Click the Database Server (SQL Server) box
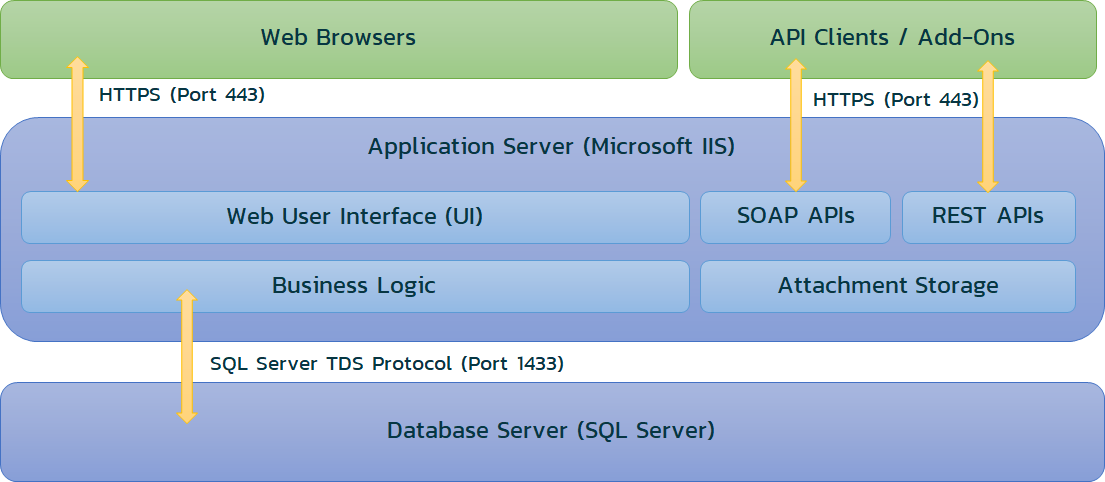The height and width of the screenshot is (482, 1105). tap(551, 432)
